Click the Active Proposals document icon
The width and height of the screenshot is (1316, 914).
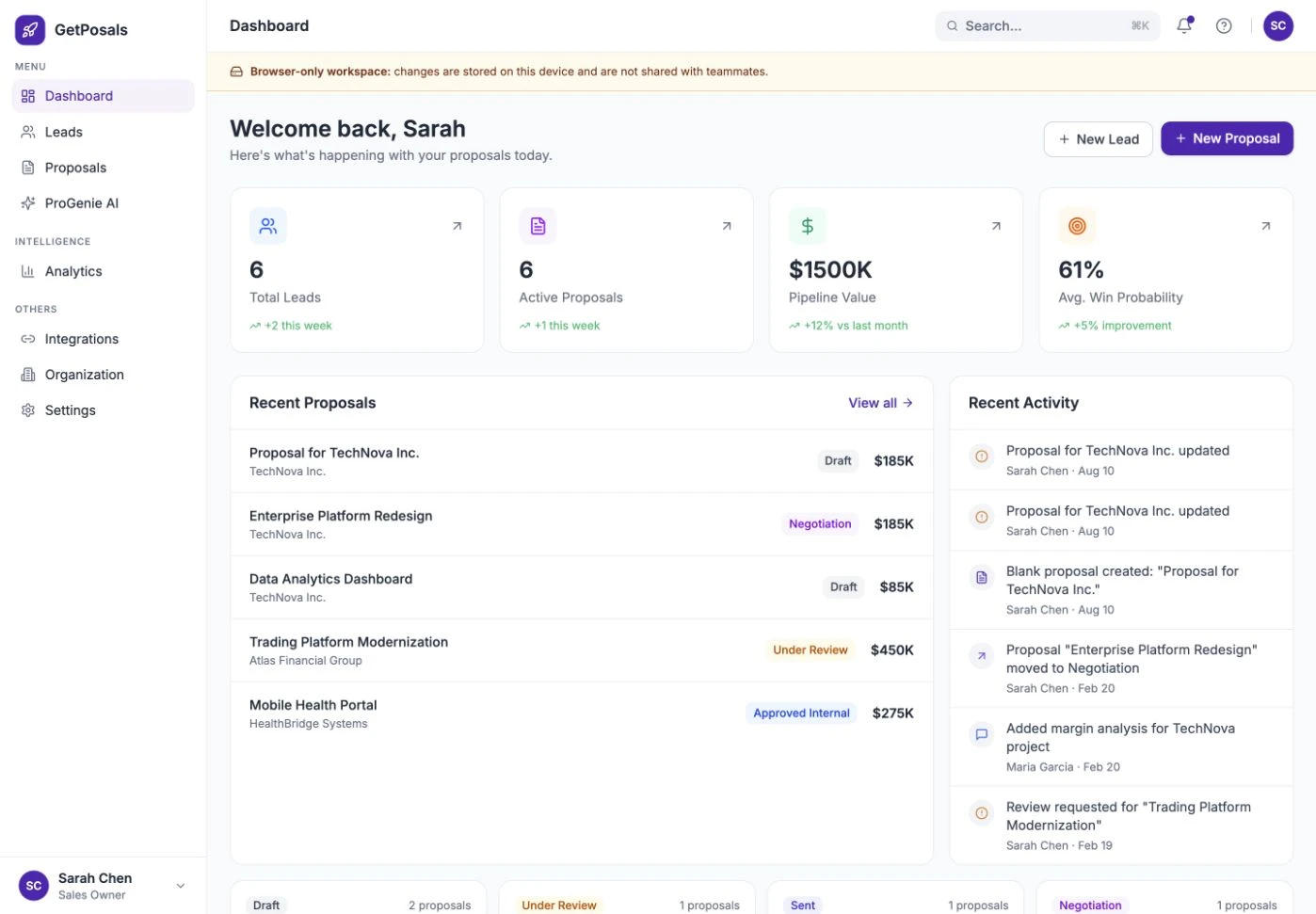click(x=538, y=226)
